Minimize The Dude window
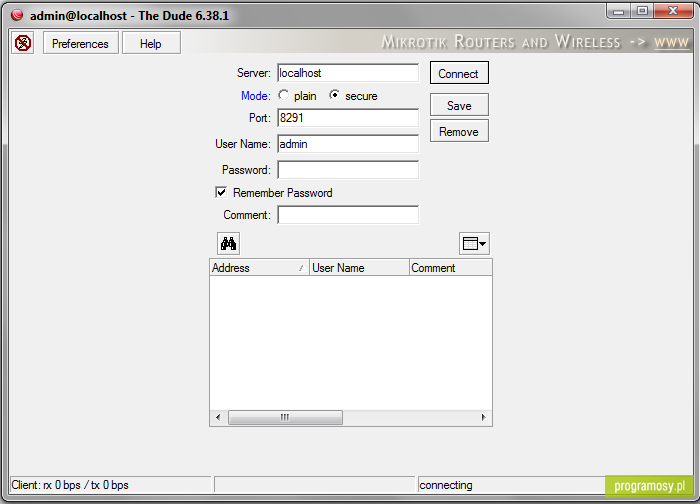 tap(619, 11)
